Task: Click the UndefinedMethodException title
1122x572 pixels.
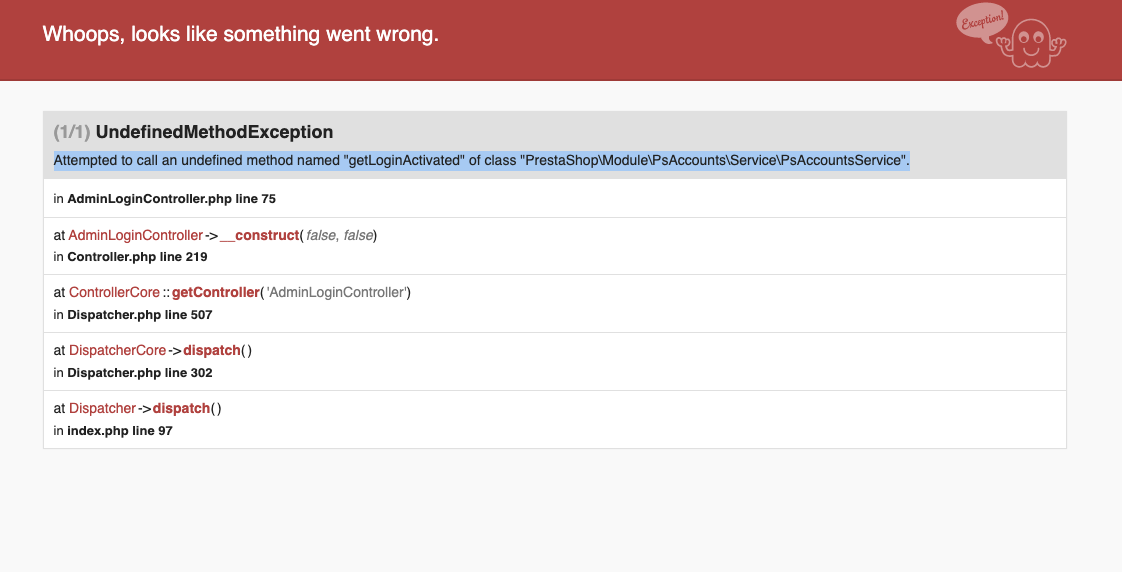Action: pyautogui.click(x=214, y=132)
